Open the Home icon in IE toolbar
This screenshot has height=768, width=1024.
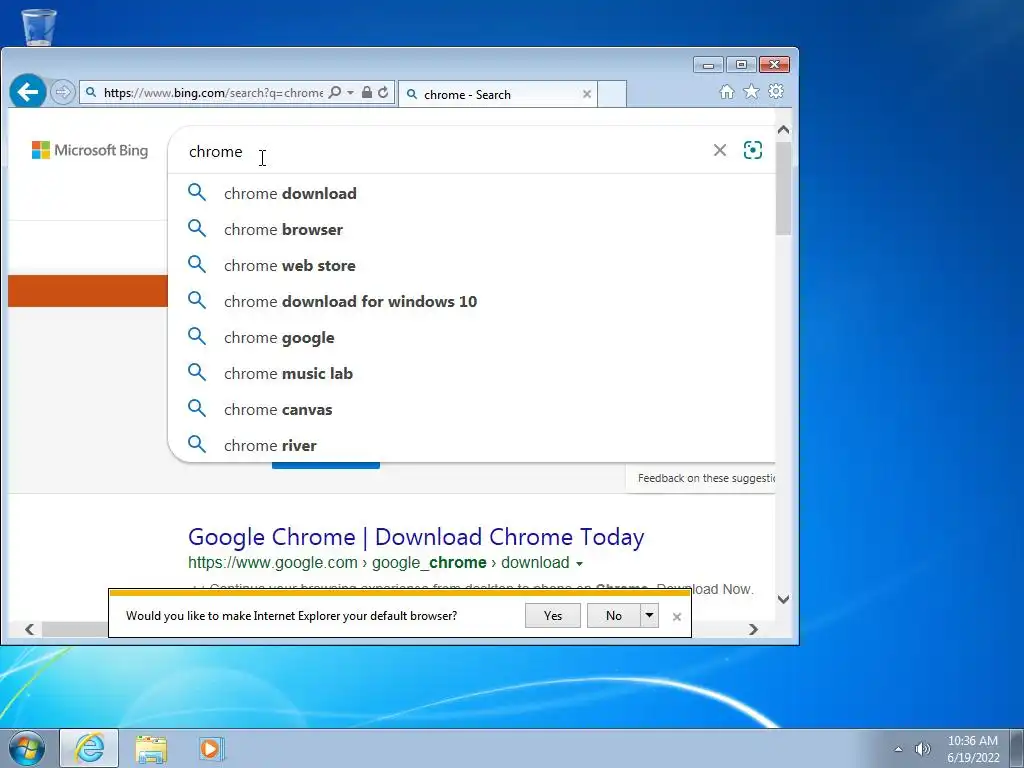click(727, 92)
